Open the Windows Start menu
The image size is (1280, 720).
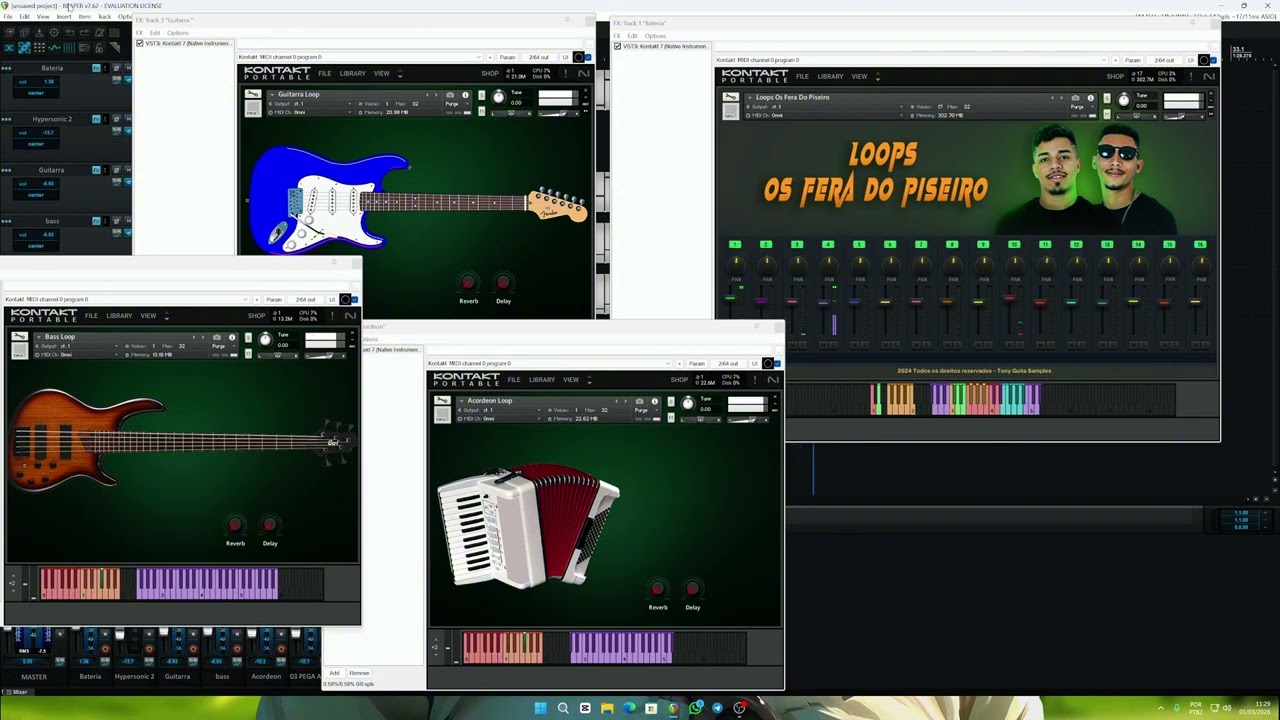pos(540,708)
